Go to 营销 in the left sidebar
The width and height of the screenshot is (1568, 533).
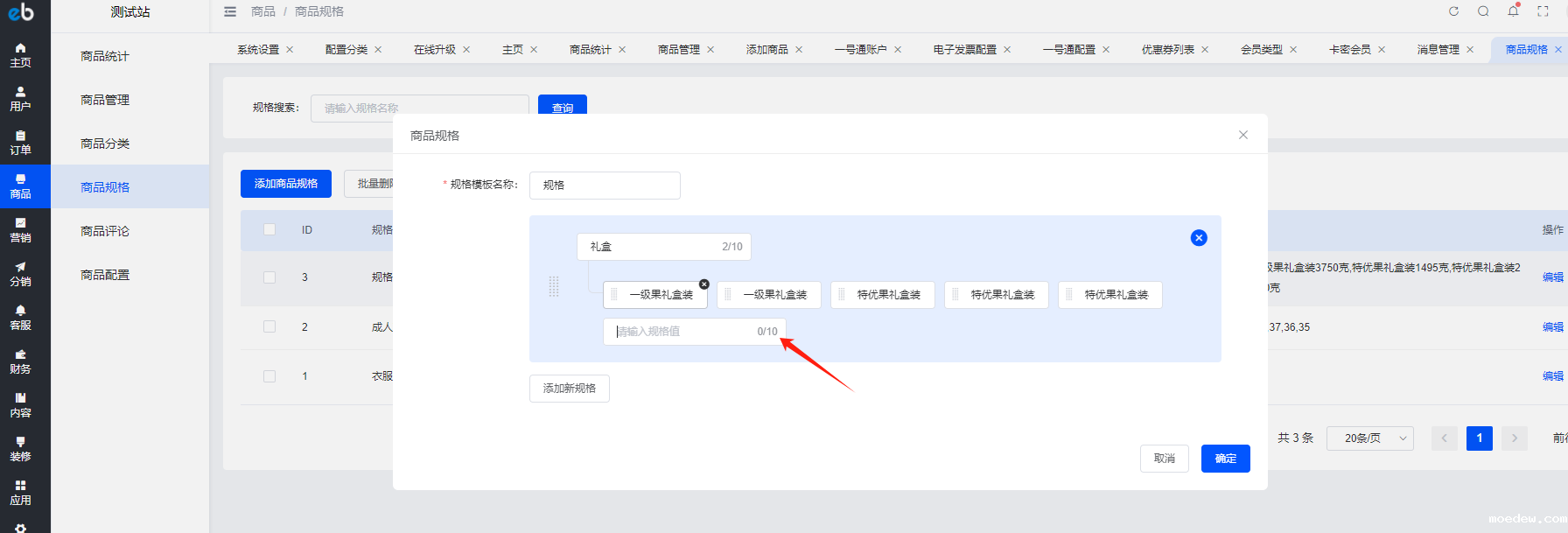(x=20, y=230)
